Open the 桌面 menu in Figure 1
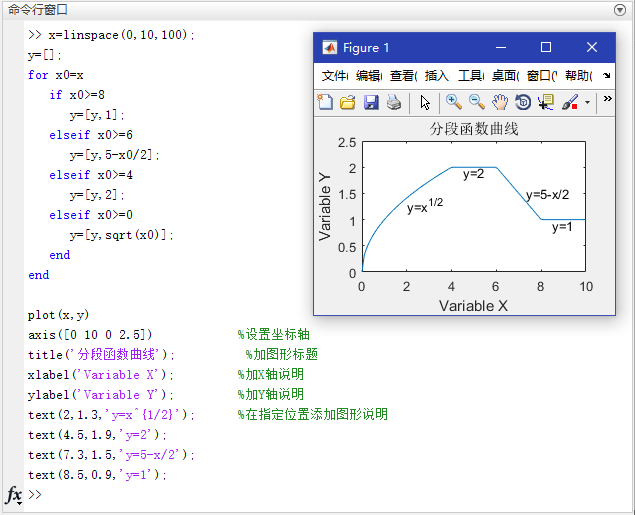635x515 pixels. 505,75
